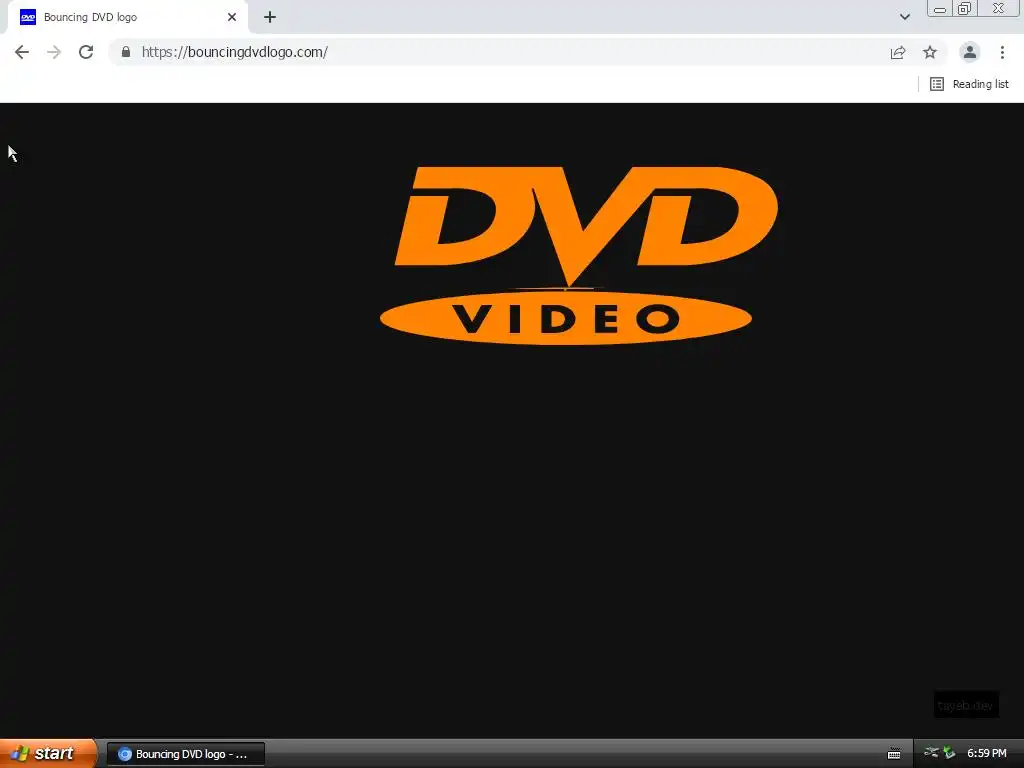
Task: Open the user profile menu
Action: click(x=970, y=52)
